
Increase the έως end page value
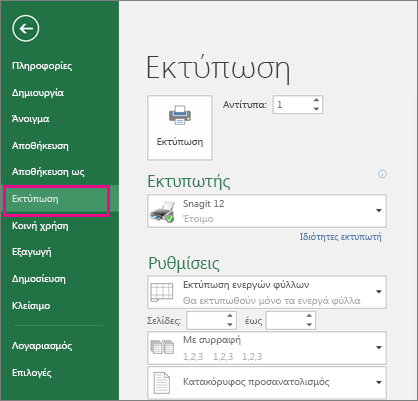point(309,316)
